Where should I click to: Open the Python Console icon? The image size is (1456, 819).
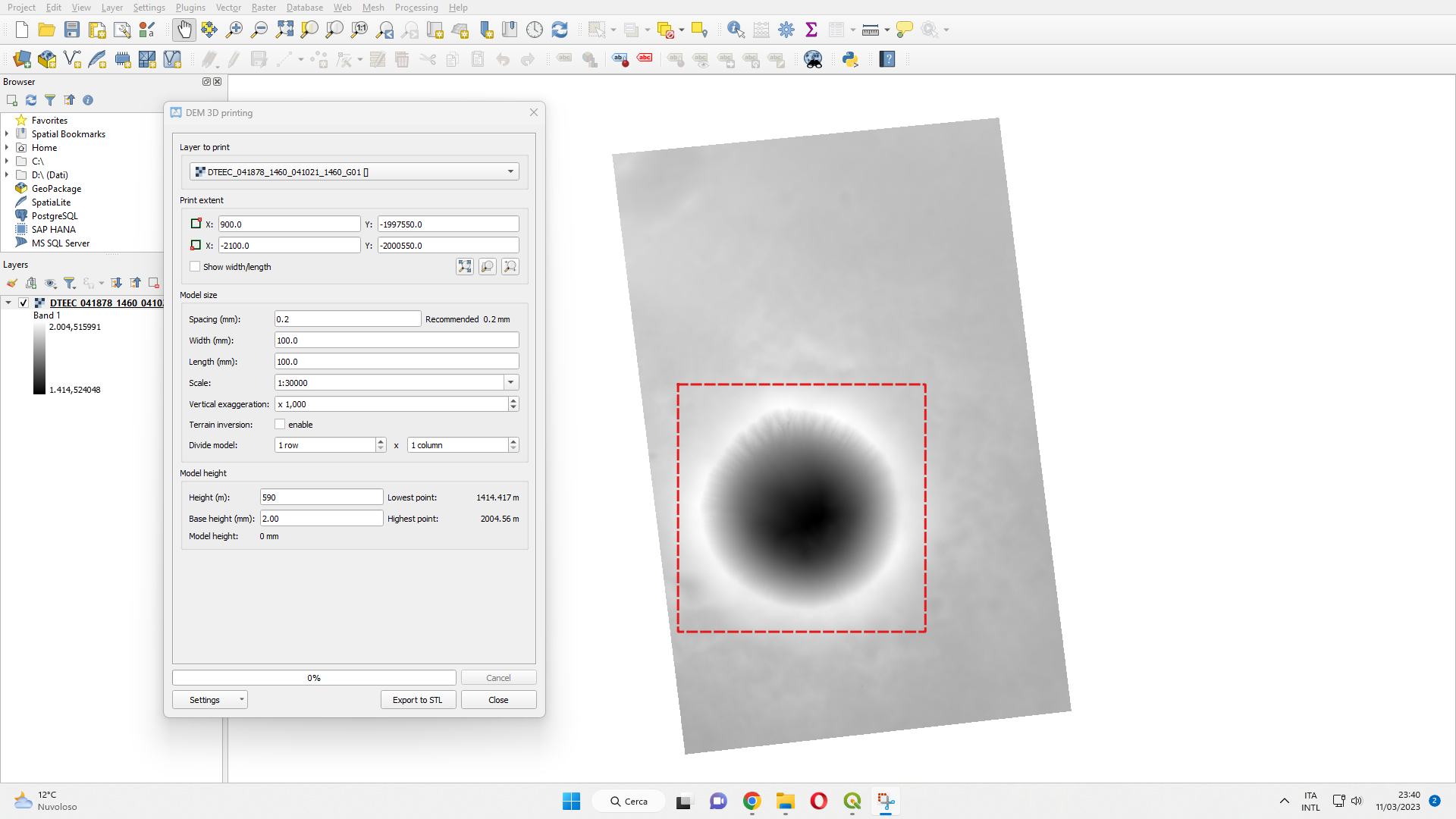(x=850, y=59)
